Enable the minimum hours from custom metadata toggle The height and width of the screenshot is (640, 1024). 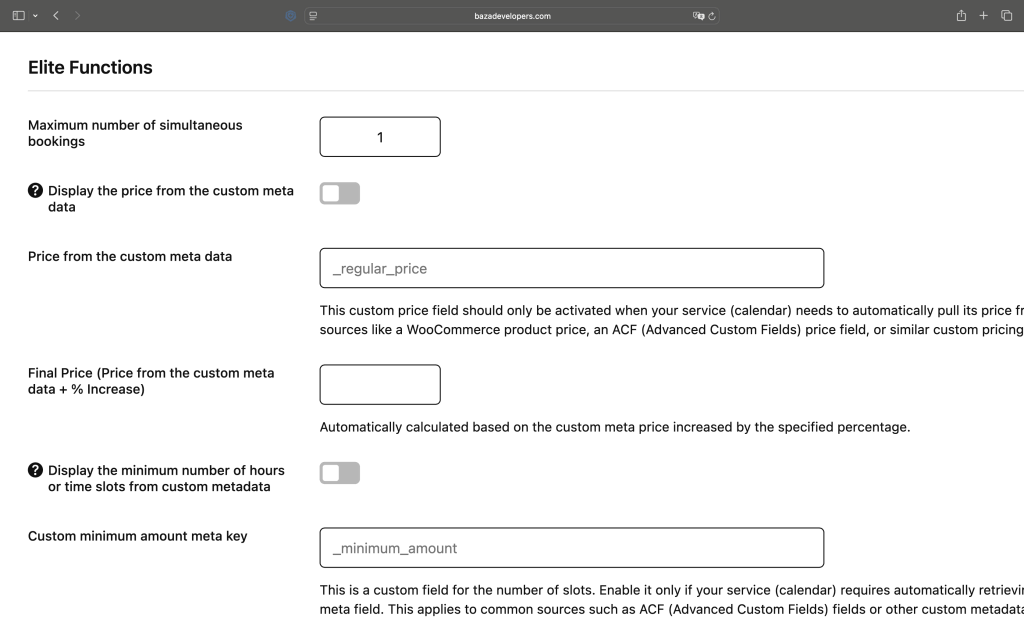click(340, 473)
